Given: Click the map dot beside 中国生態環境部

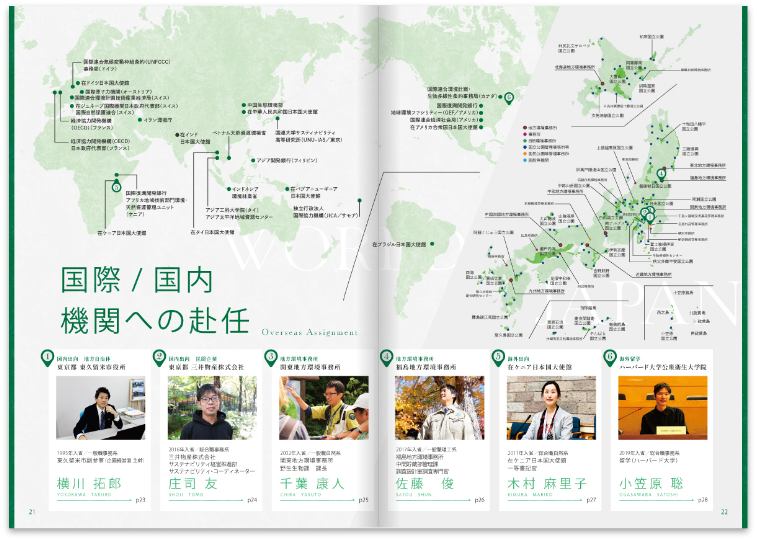Looking at the screenshot, I should point(244,105).
